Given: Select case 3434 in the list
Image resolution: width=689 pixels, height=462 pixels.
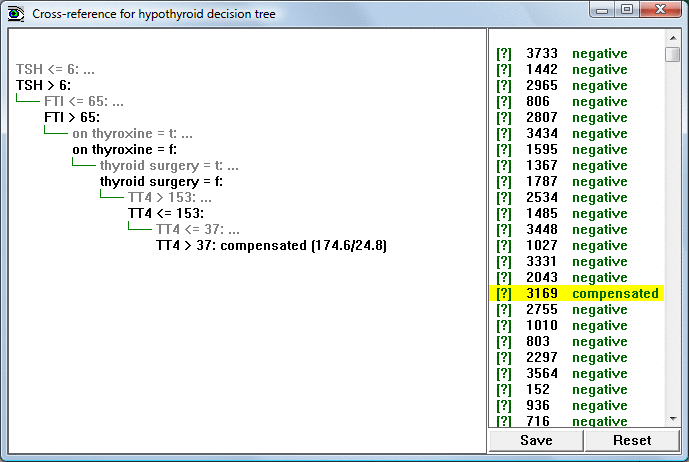Looking at the screenshot, I should [x=577, y=134].
